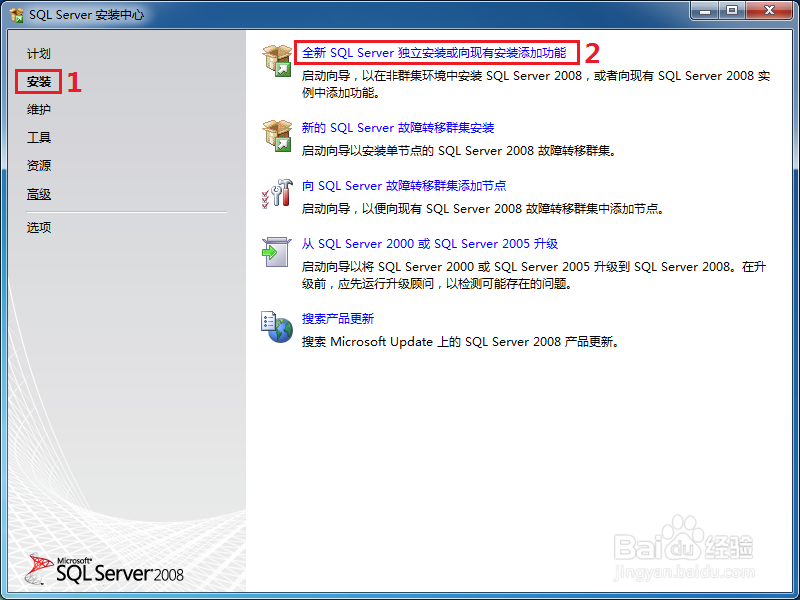Screen dimensions: 800x600
Task: Open 全新 SQL Server 独立安装或向现有安装添加功能
Action: [x=435, y=50]
